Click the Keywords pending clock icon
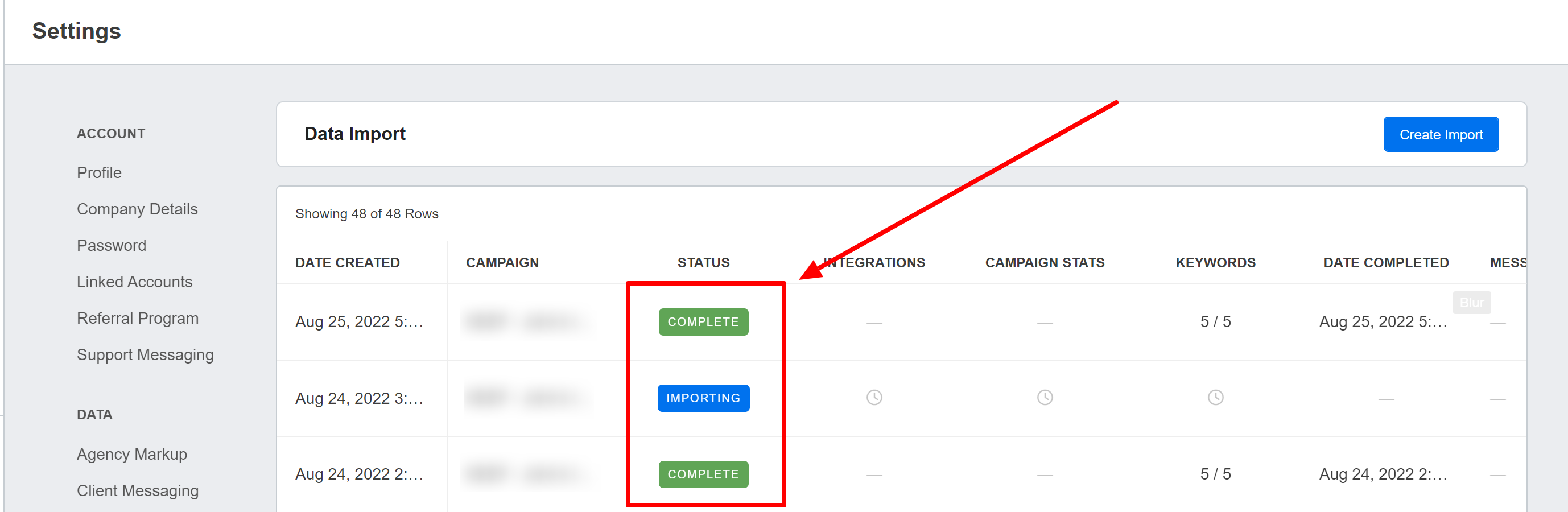1568x512 pixels. 1216,398
